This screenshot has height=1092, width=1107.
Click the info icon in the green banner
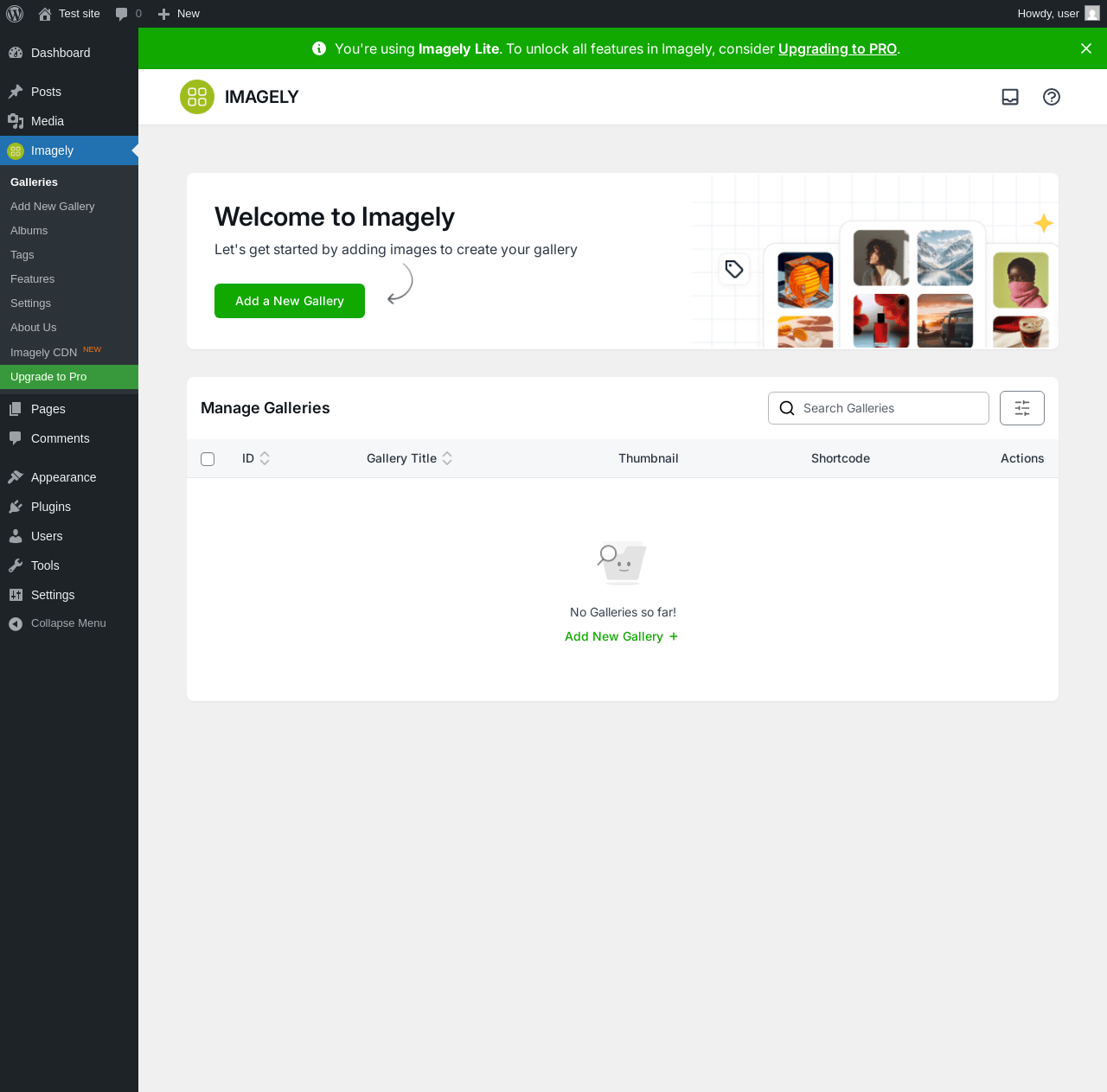(319, 48)
